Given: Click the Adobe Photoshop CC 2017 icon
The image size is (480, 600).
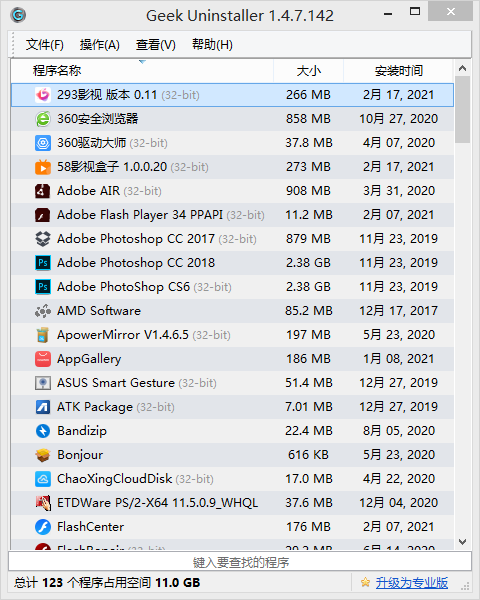Looking at the screenshot, I should pyautogui.click(x=42, y=239).
